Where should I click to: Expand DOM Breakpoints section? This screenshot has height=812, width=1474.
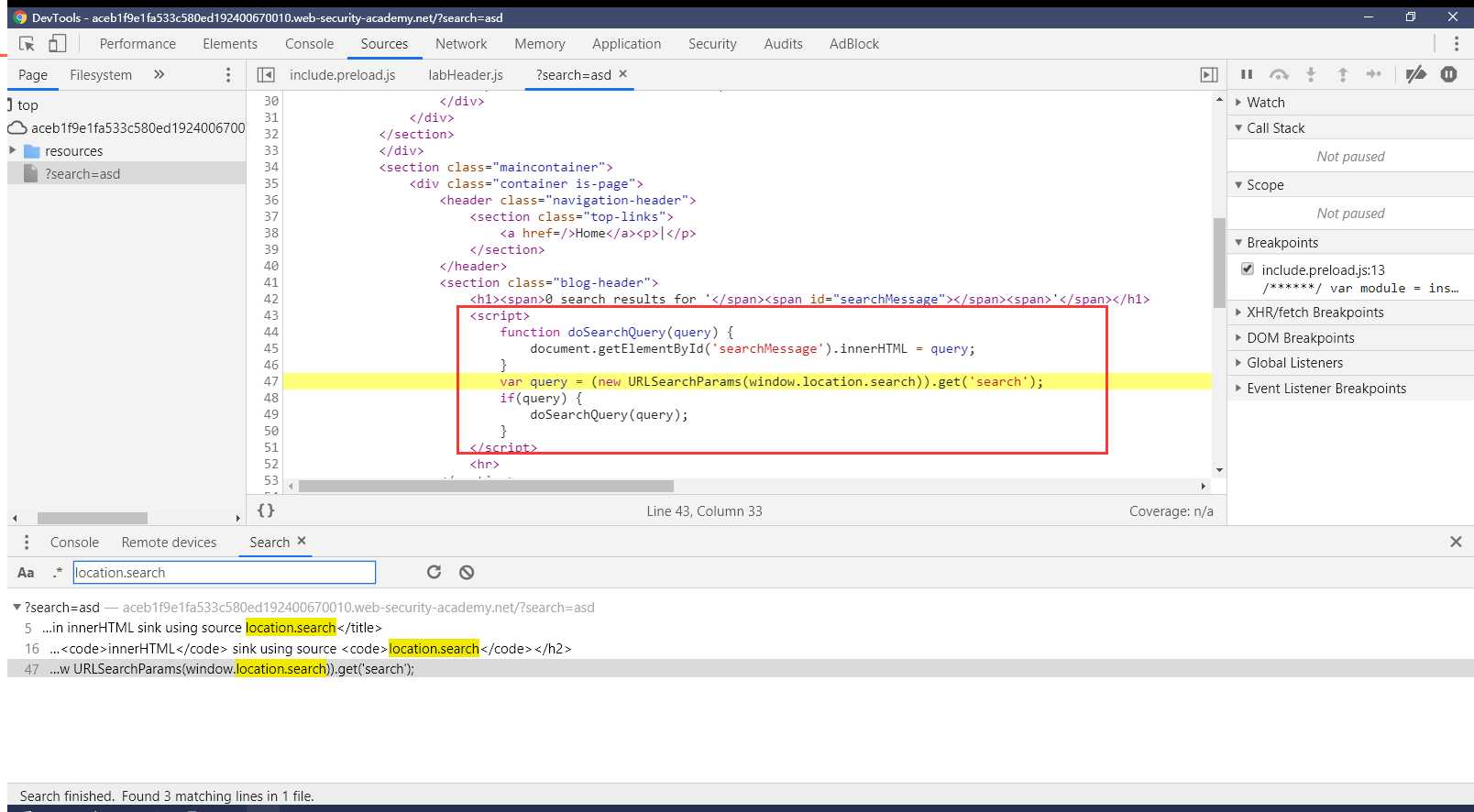coord(1300,338)
